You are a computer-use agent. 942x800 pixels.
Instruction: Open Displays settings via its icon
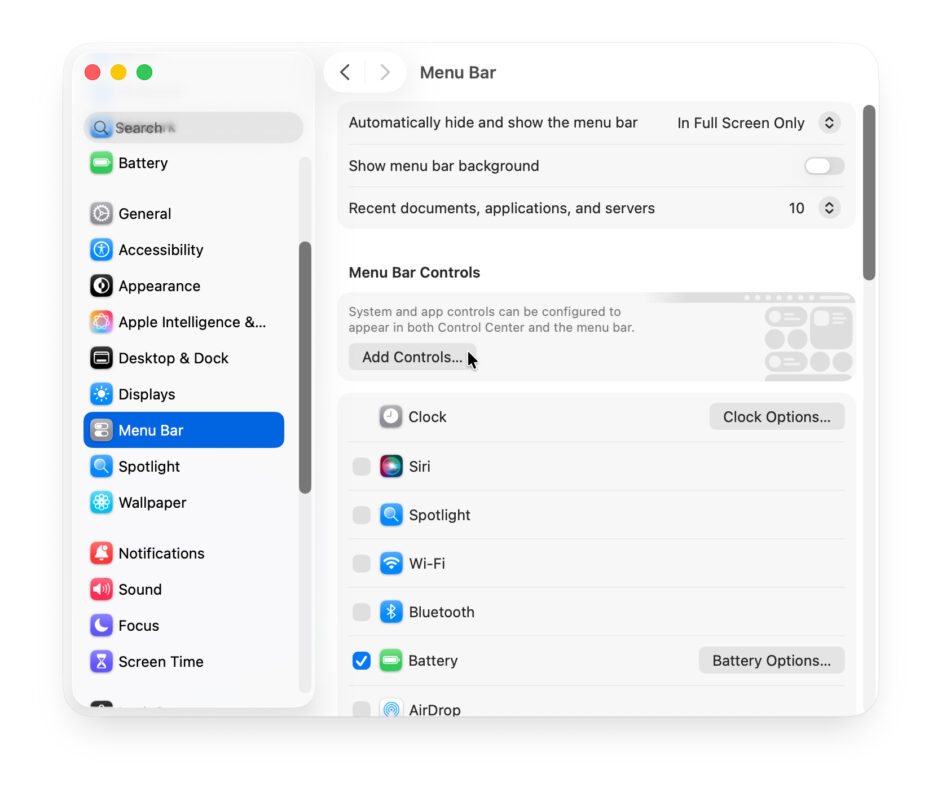[100, 394]
